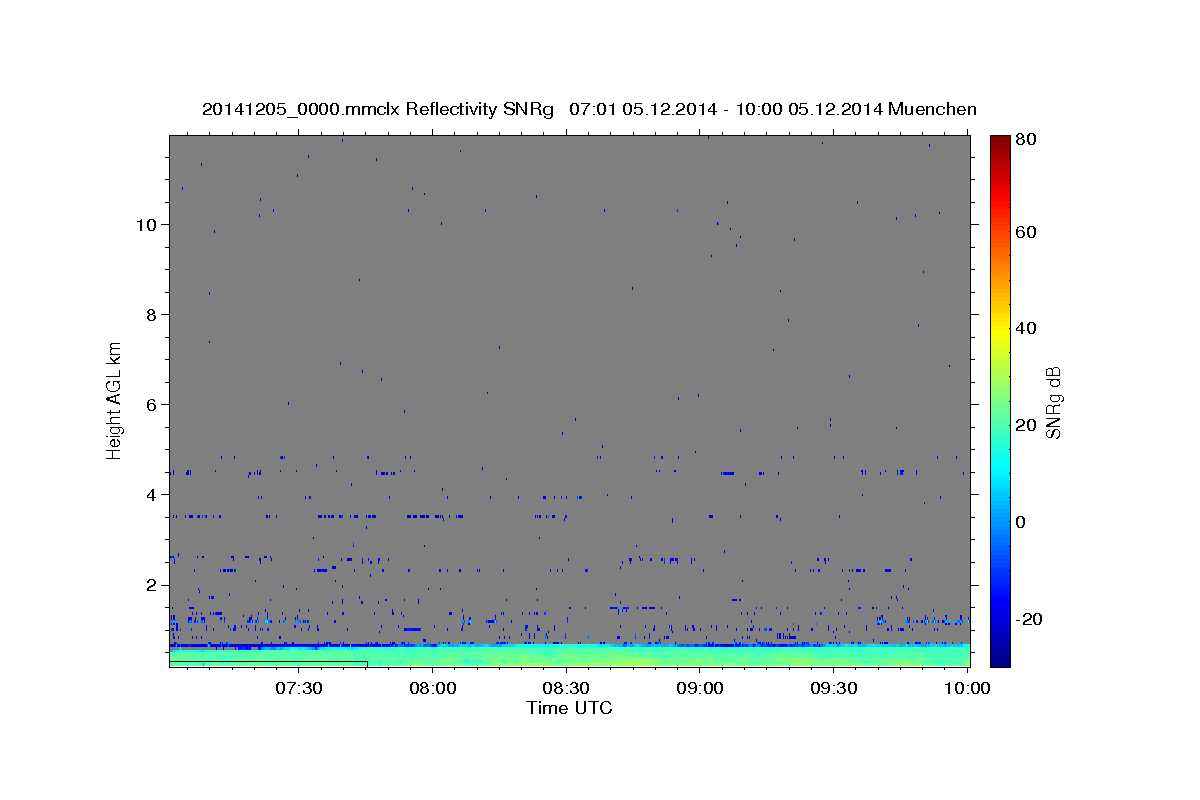The height and width of the screenshot is (800, 1200).
Task: Click the colorbar value 20 label
Action: (x=1025, y=425)
